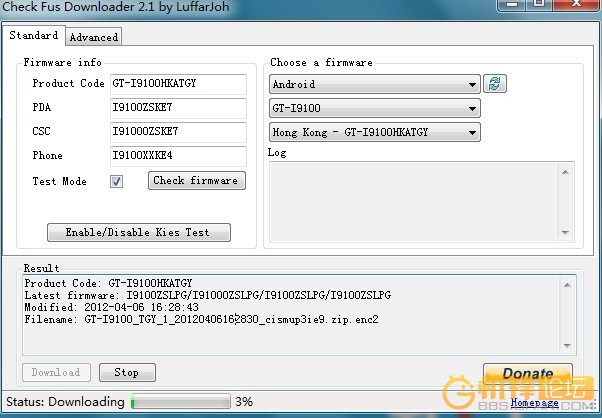Select the CSC input field
The height and width of the screenshot is (418, 602).
click(178, 132)
